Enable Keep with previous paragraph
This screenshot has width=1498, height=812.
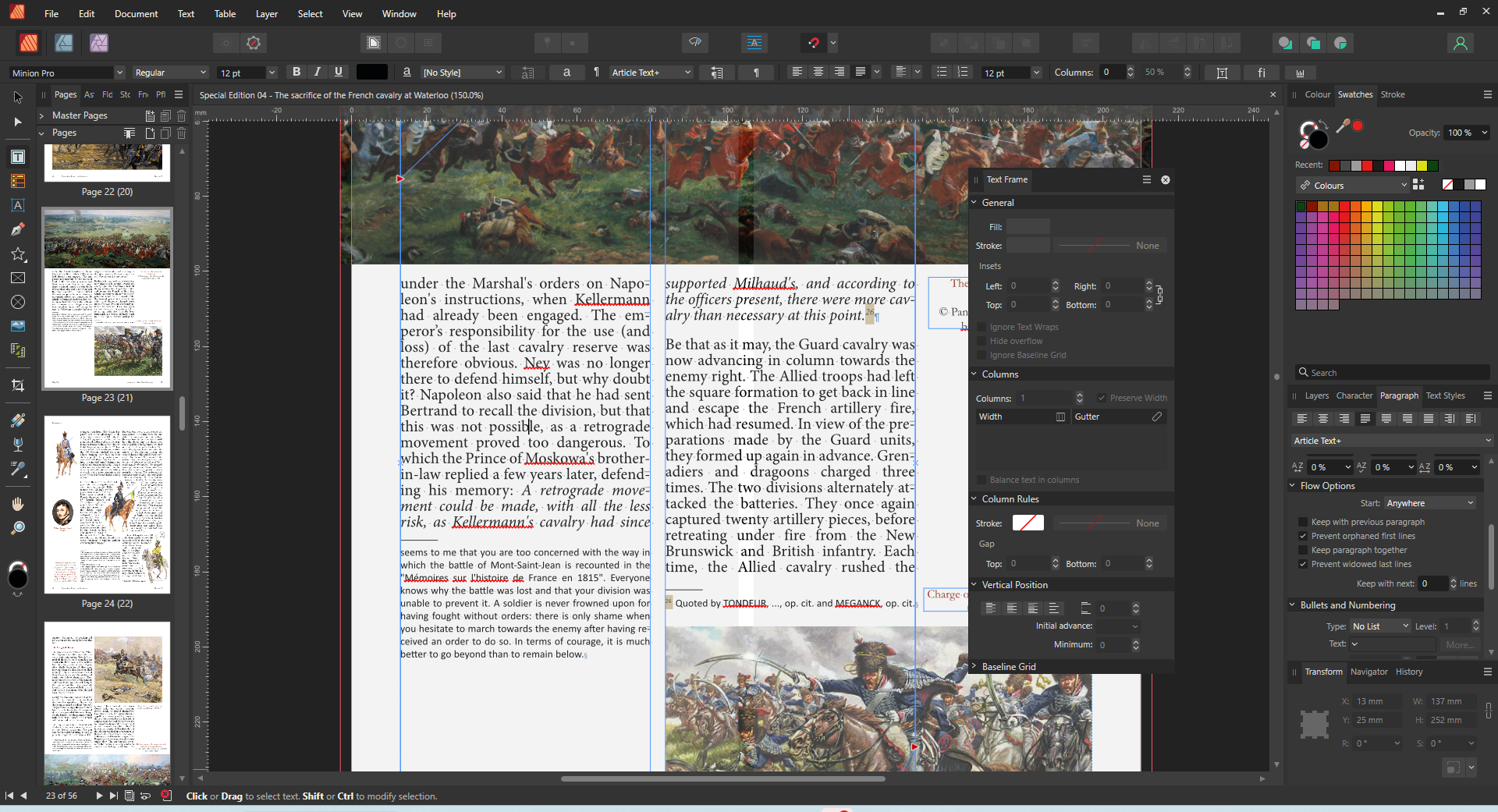pos(1303,522)
